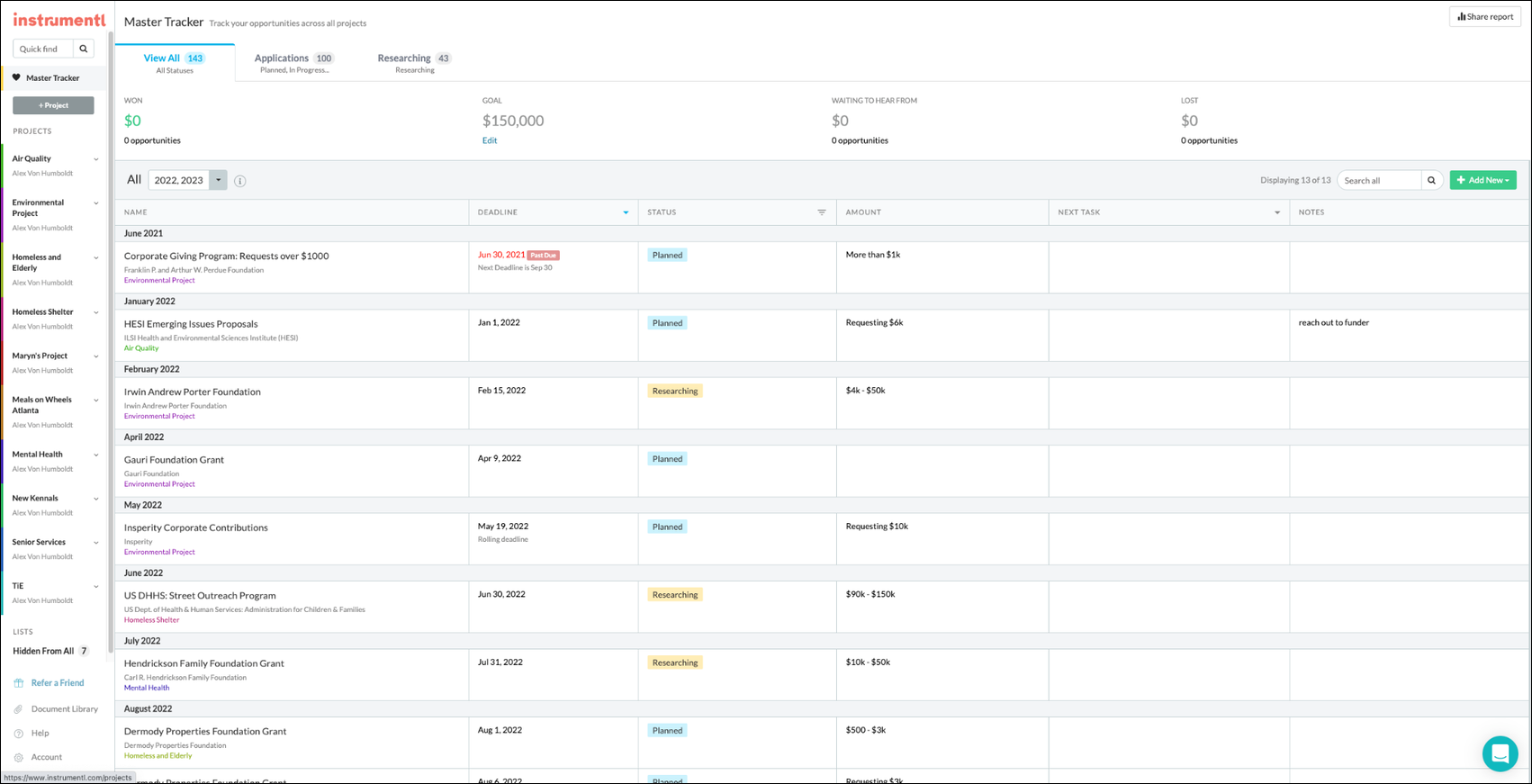Click the Air Quality project tag on HESI row
The height and width of the screenshot is (784, 1532).
pos(141,348)
